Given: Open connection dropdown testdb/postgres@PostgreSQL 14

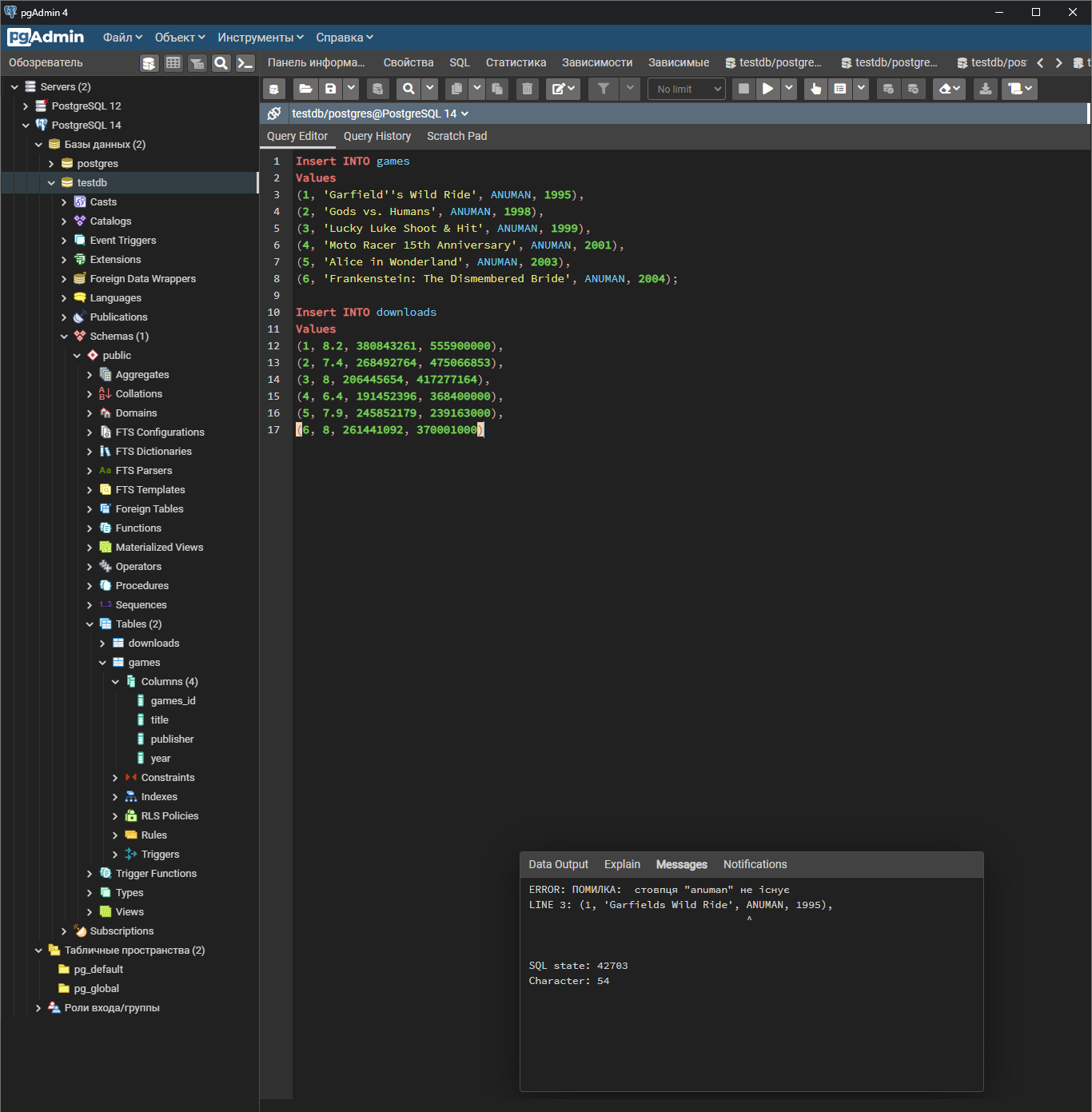Looking at the screenshot, I should [381, 114].
